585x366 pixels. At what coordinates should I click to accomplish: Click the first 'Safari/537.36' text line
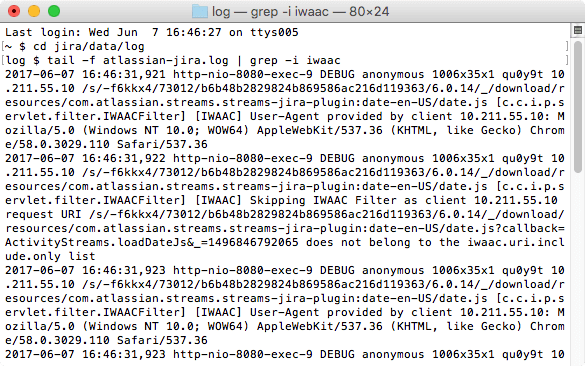coord(162,144)
